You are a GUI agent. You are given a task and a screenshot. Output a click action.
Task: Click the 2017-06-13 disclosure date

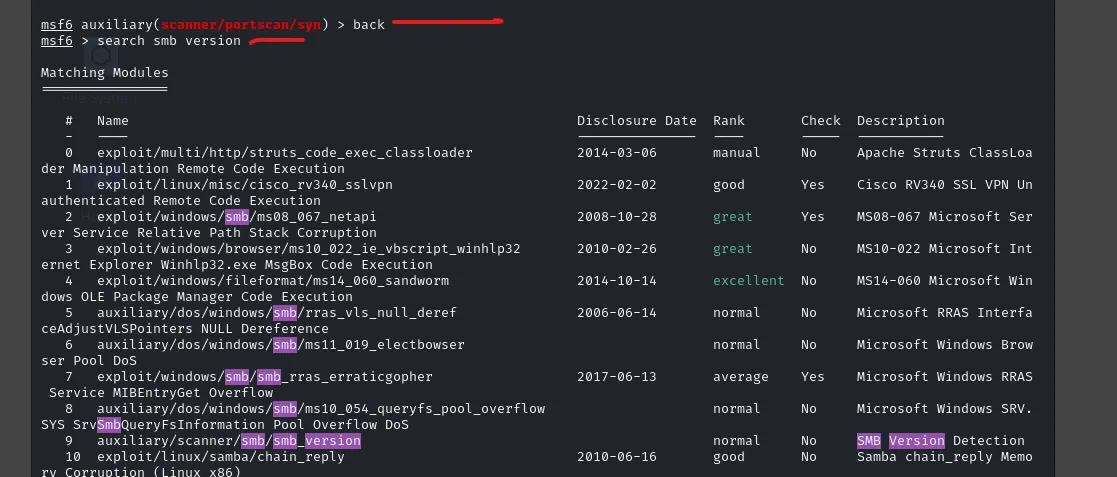pyautogui.click(x=617, y=377)
